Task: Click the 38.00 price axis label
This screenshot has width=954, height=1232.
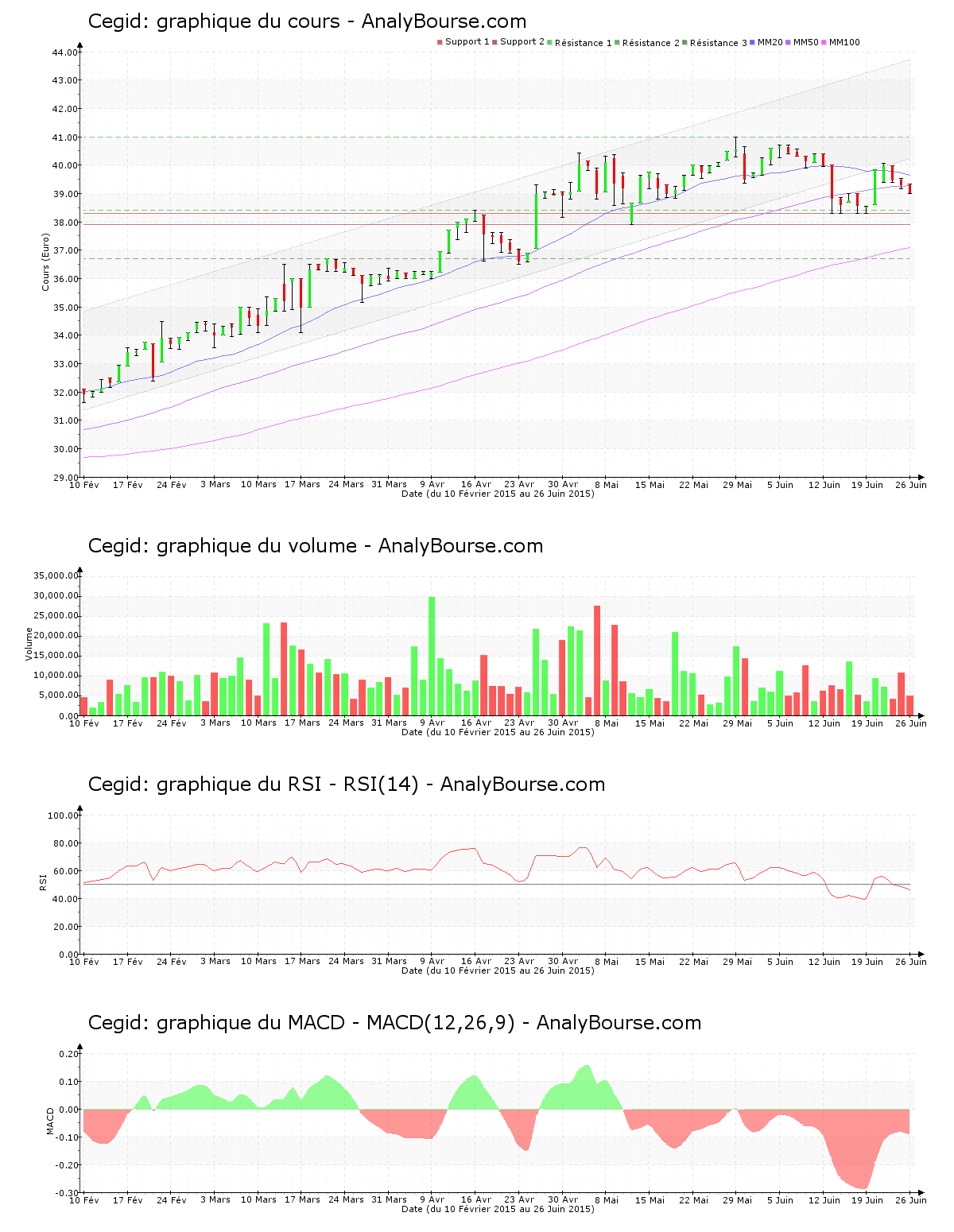Action: [x=64, y=223]
